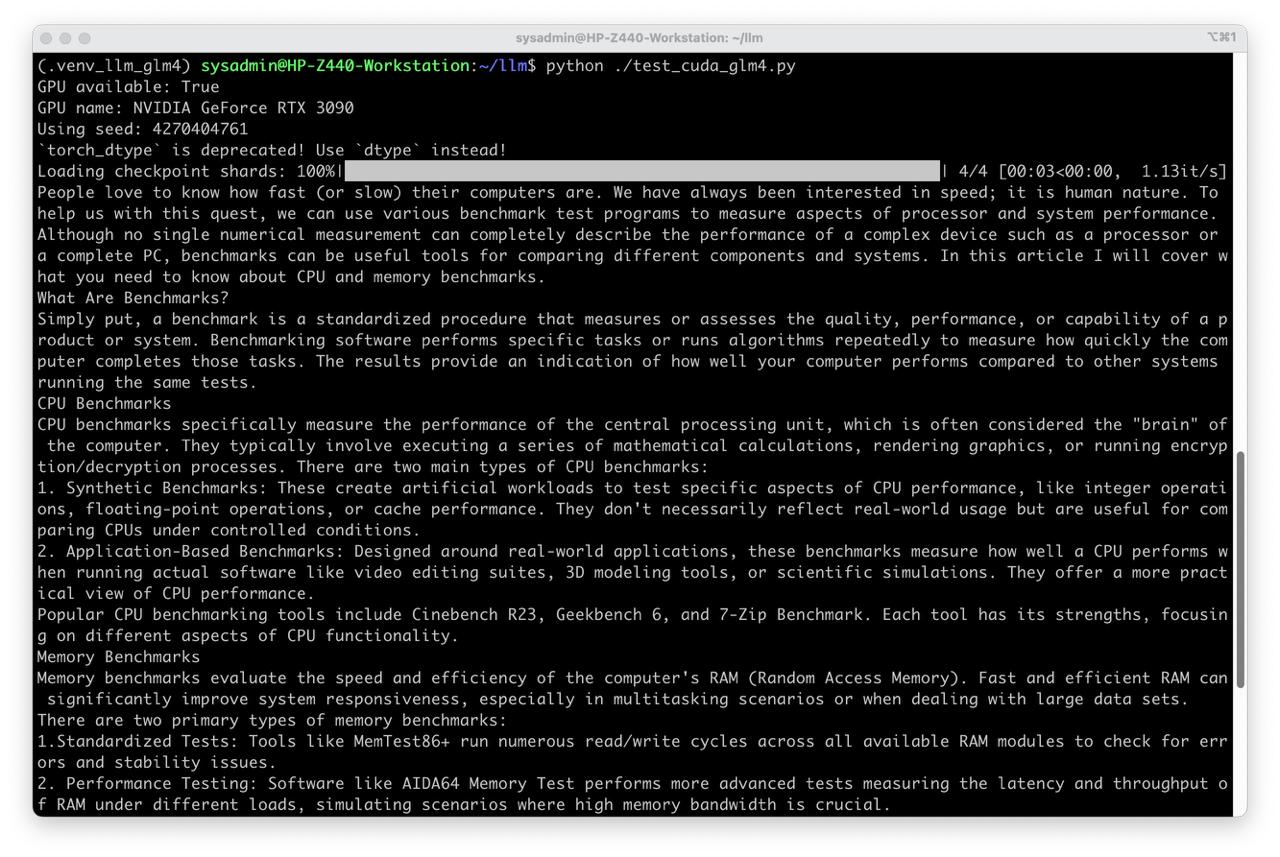The width and height of the screenshot is (1280, 857).
Task: Click the 'CPU Benchmarks' heading line
Action: tap(104, 404)
